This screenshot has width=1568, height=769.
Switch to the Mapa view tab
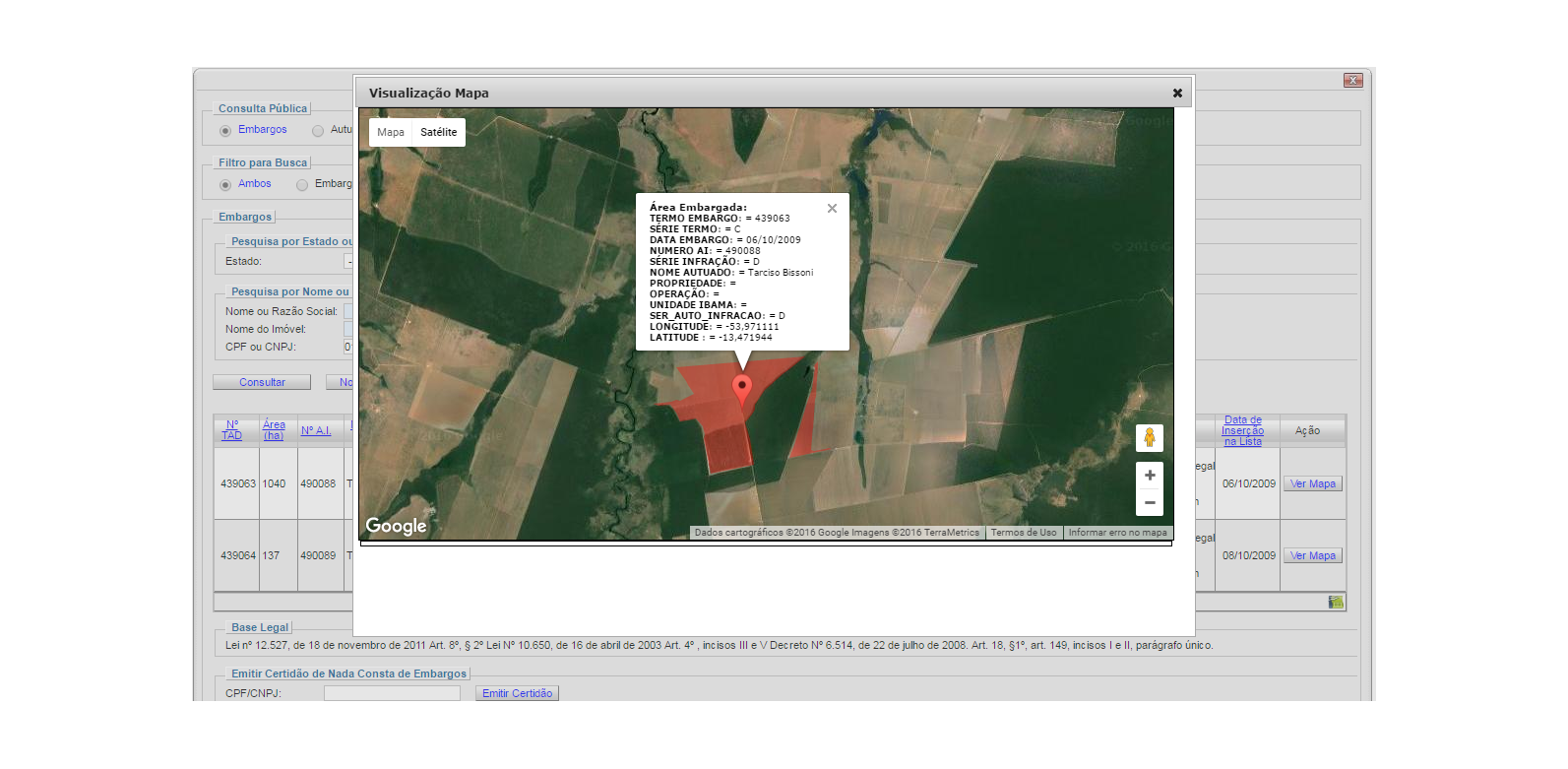click(x=391, y=132)
